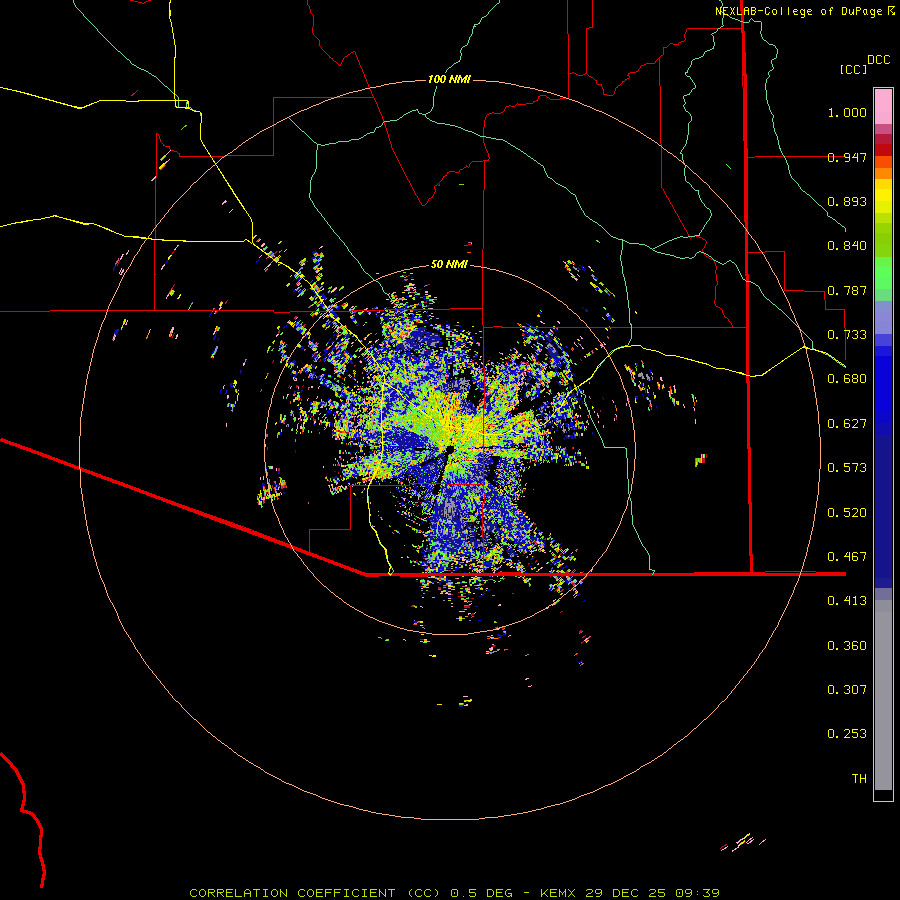This screenshot has height=900, width=900.
Task: Click the gray segment of the color bar
Action: [883, 695]
